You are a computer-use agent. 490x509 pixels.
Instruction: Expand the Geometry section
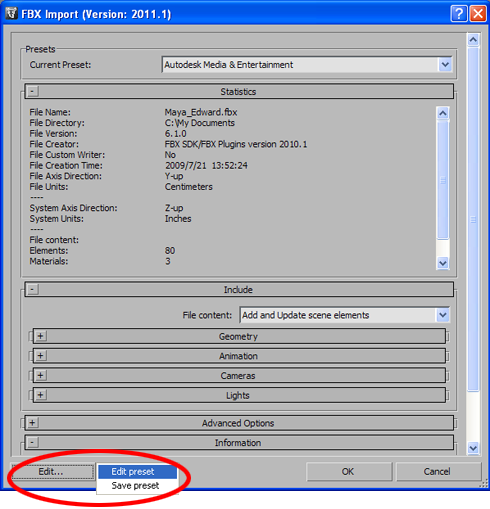pyautogui.click(x=41, y=336)
